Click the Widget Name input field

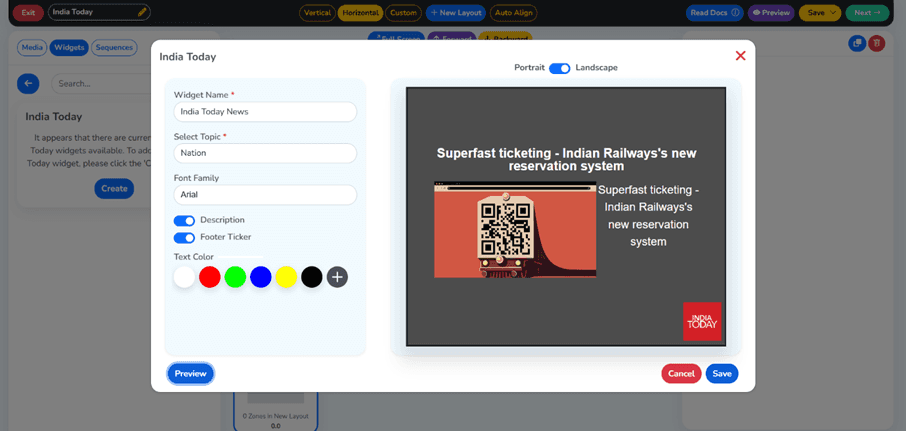265,112
